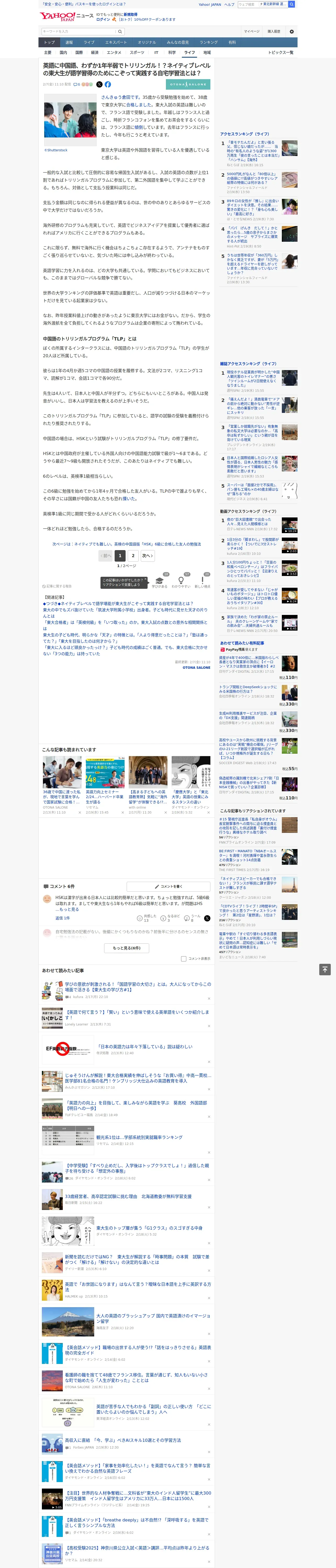Share article on Facebook icon
The image size is (336, 1568).
pyautogui.click(x=108, y=85)
